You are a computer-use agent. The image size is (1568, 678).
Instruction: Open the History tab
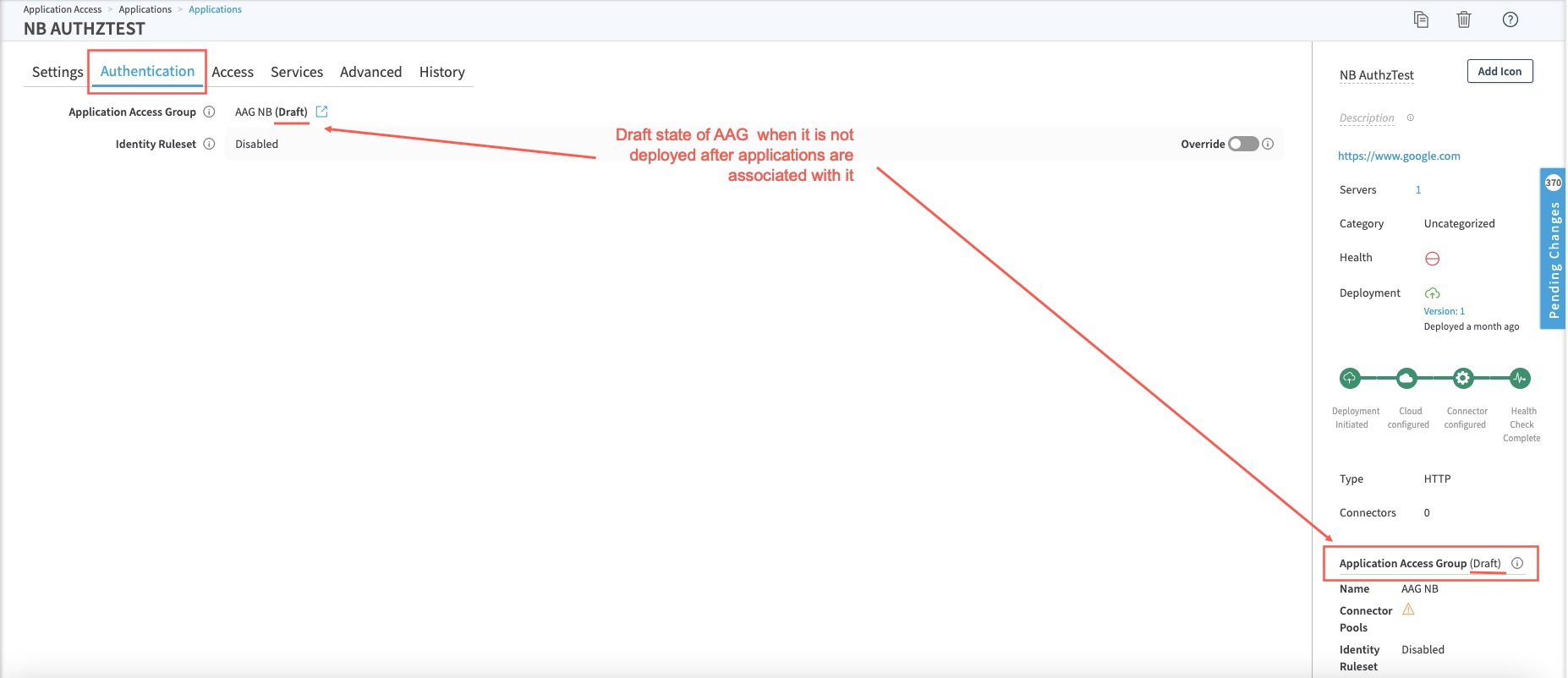pyautogui.click(x=441, y=72)
